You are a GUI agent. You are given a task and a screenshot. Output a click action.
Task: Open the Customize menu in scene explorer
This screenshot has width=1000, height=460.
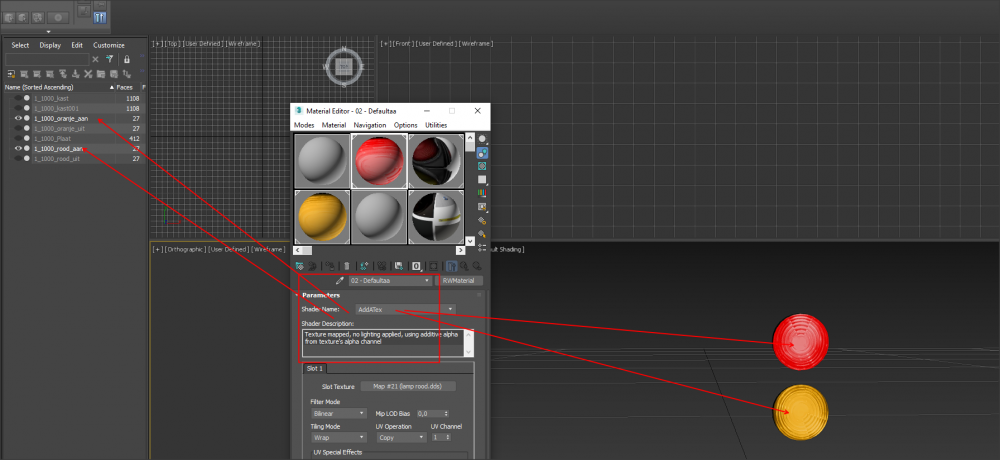(109, 45)
